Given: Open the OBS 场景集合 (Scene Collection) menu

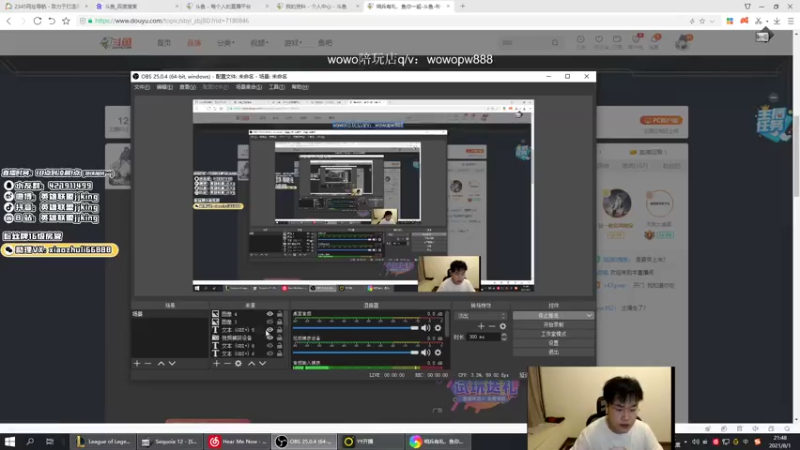Looking at the screenshot, I should point(248,87).
